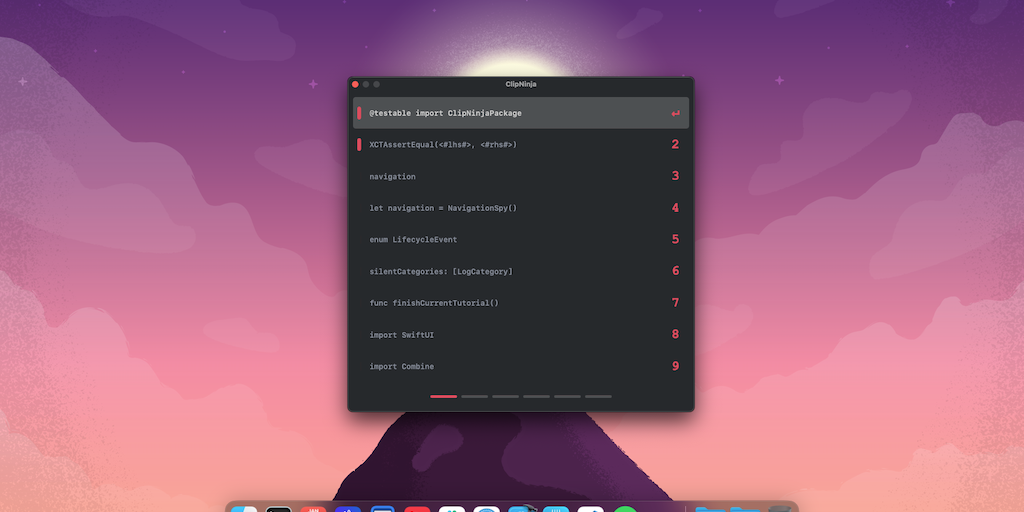Click shortcut number 8

click(x=675, y=334)
